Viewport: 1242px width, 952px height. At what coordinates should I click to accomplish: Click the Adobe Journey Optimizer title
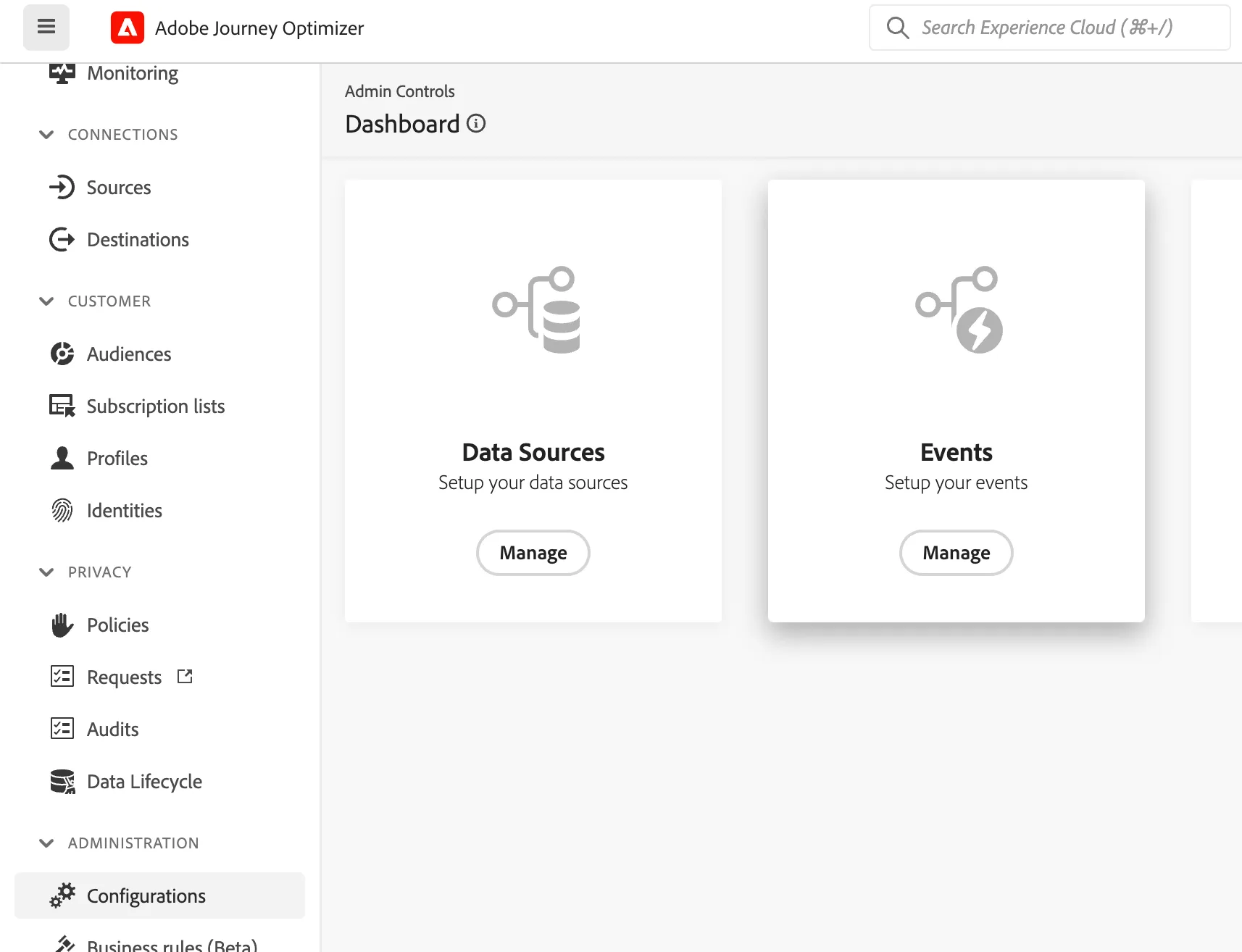[x=259, y=28]
